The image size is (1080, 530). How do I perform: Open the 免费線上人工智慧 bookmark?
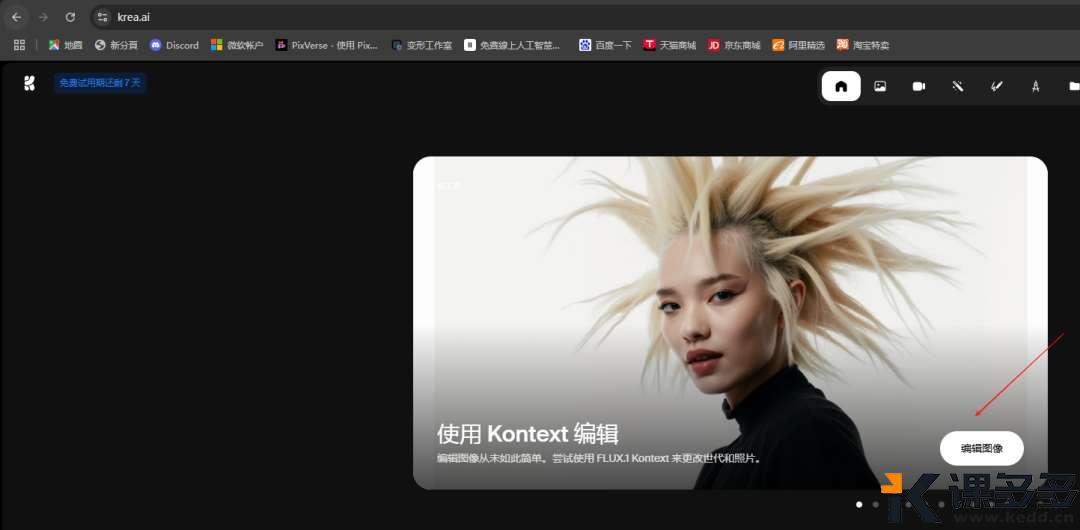tap(512, 45)
